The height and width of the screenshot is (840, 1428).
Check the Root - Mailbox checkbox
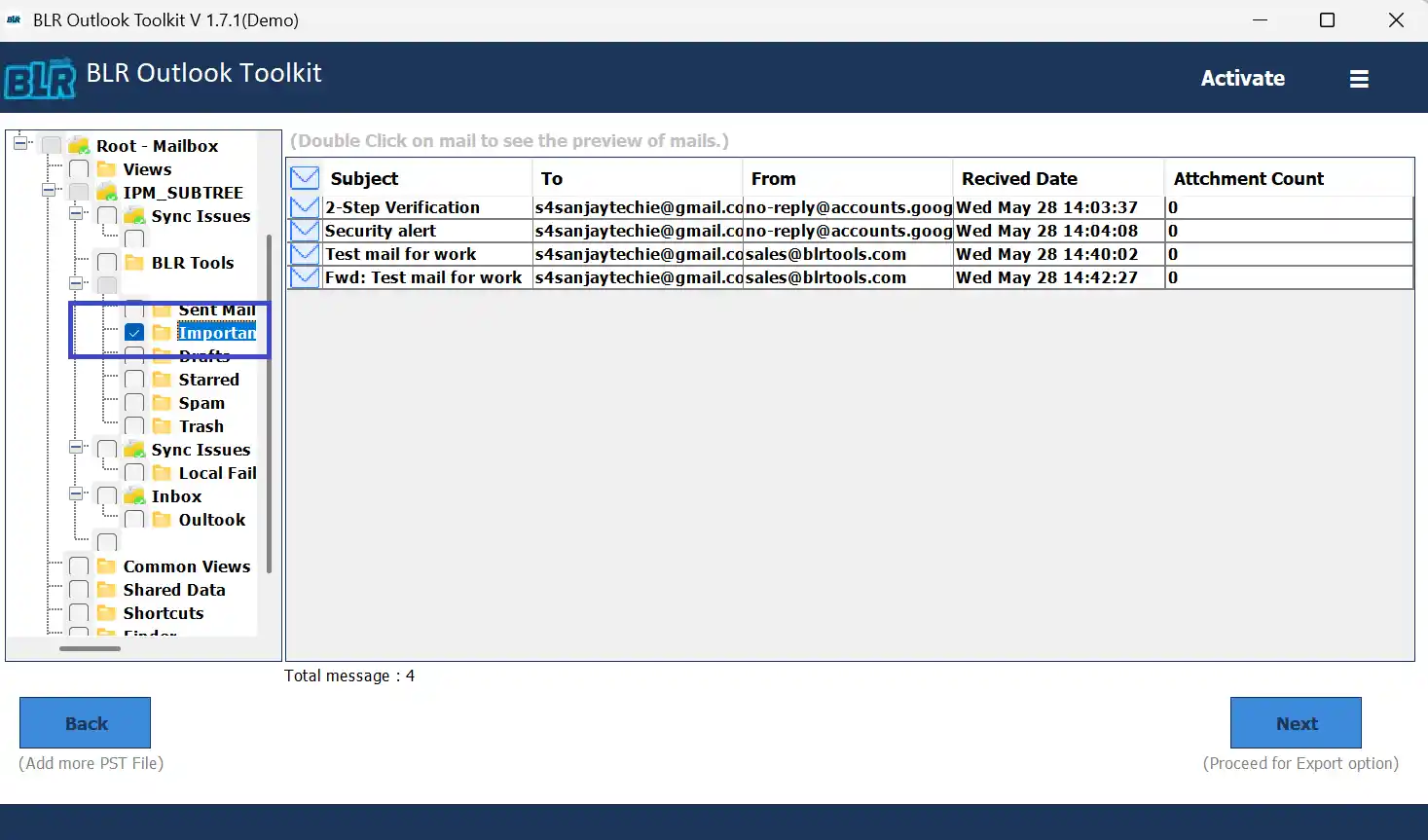[51, 144]
